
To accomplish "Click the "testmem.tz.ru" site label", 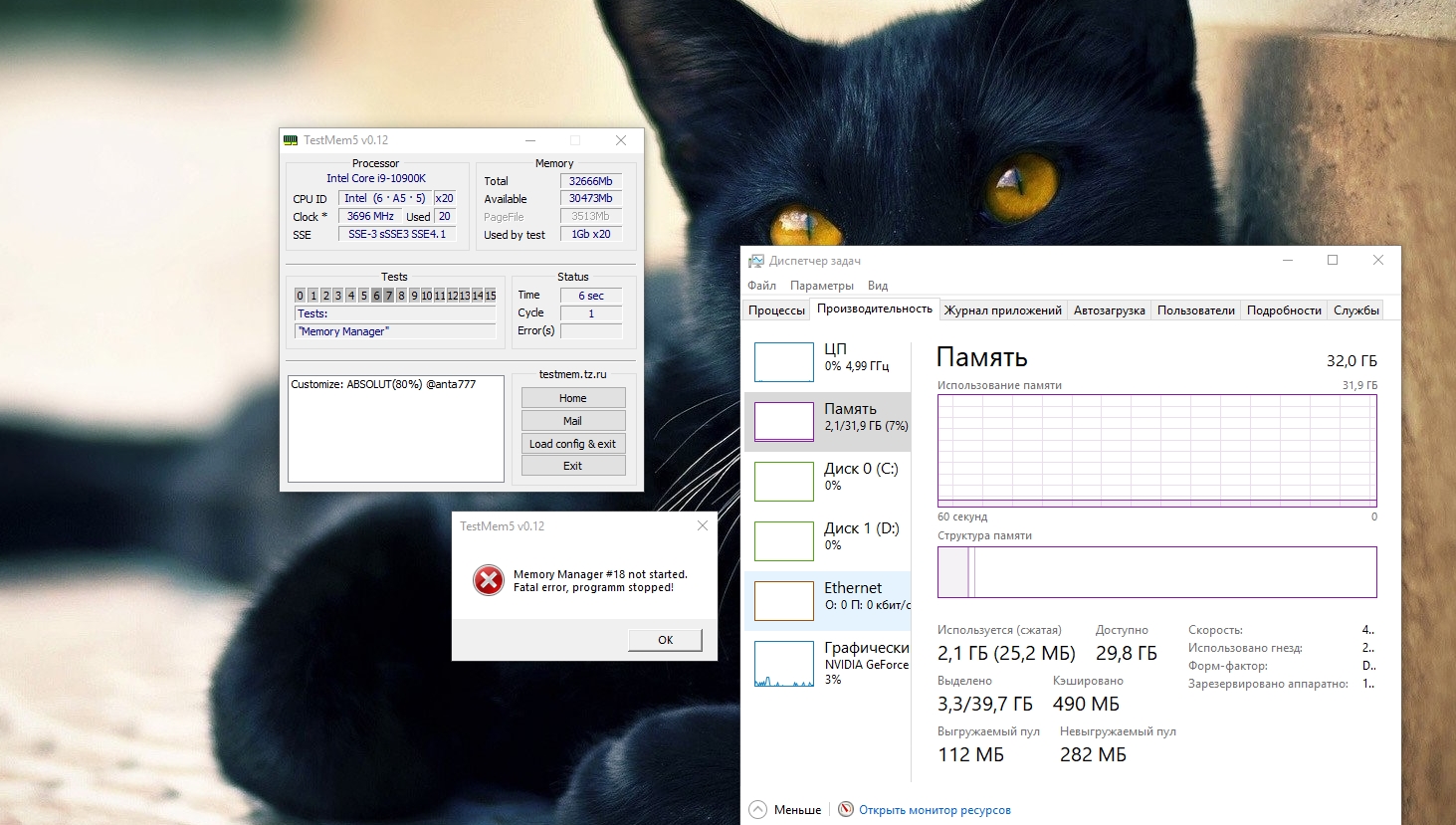I will coord(572,374).
